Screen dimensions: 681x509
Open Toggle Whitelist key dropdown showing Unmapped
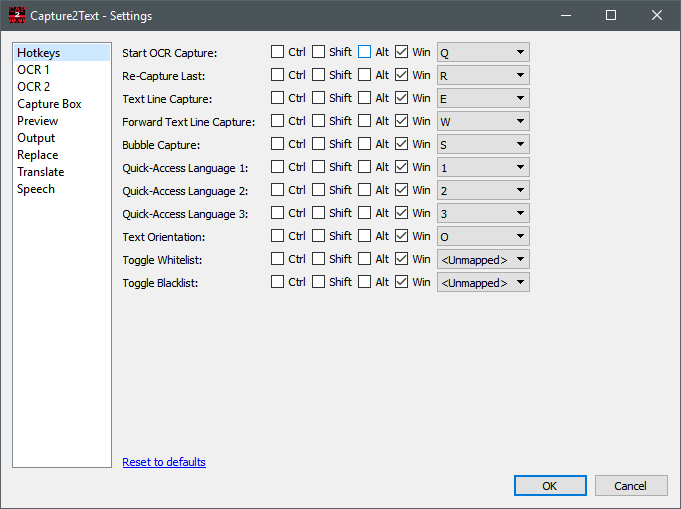coord(483,259)
